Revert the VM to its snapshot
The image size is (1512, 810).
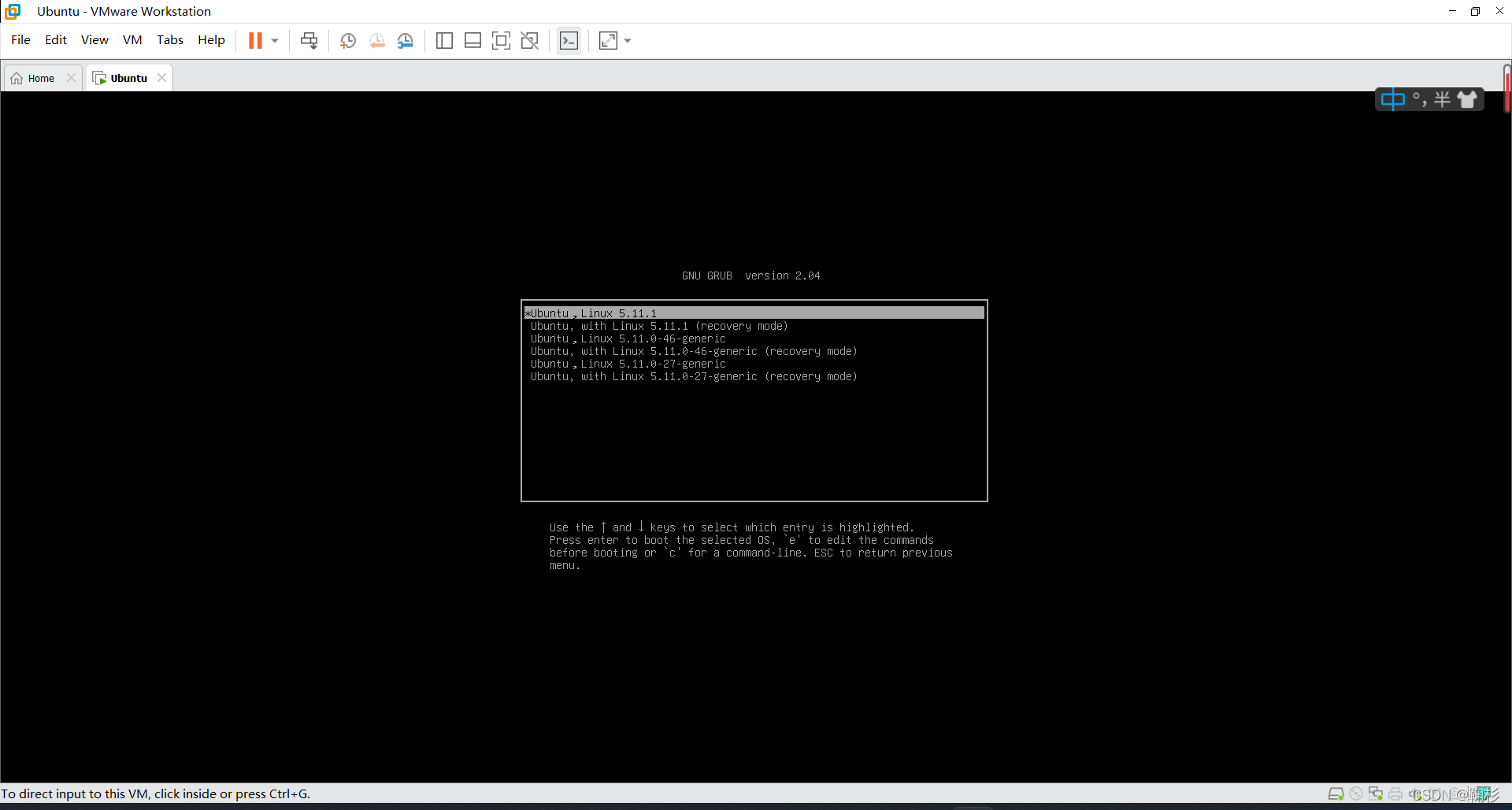tap(377, 40)
